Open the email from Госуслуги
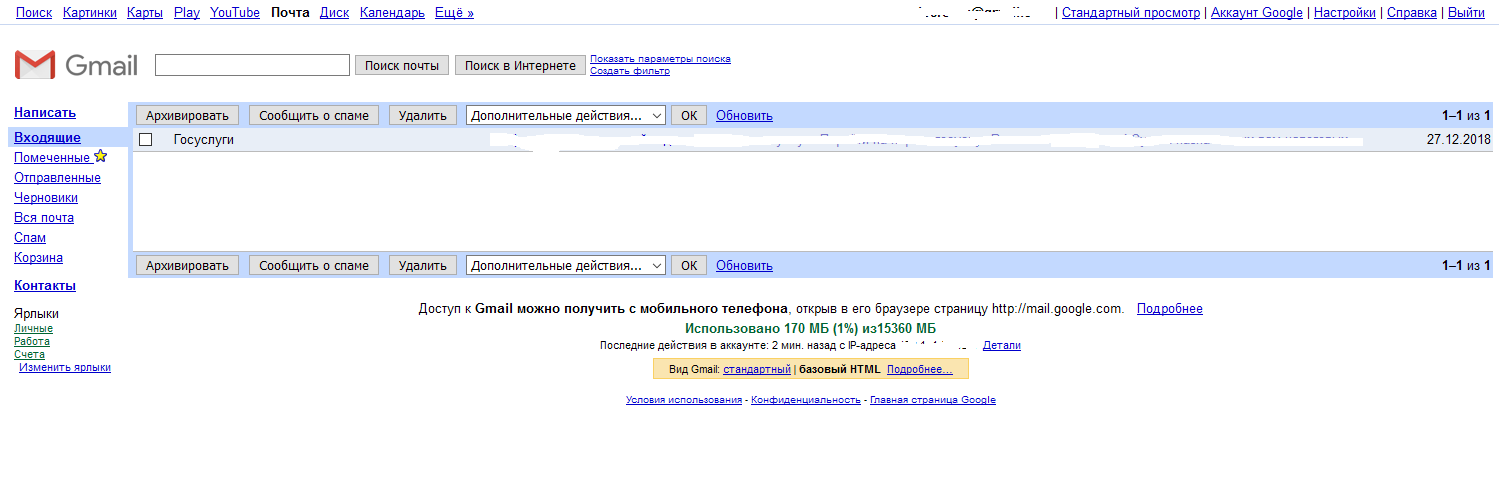Image resolution: width=1499 pixels, height=482 pixels. 812,140
